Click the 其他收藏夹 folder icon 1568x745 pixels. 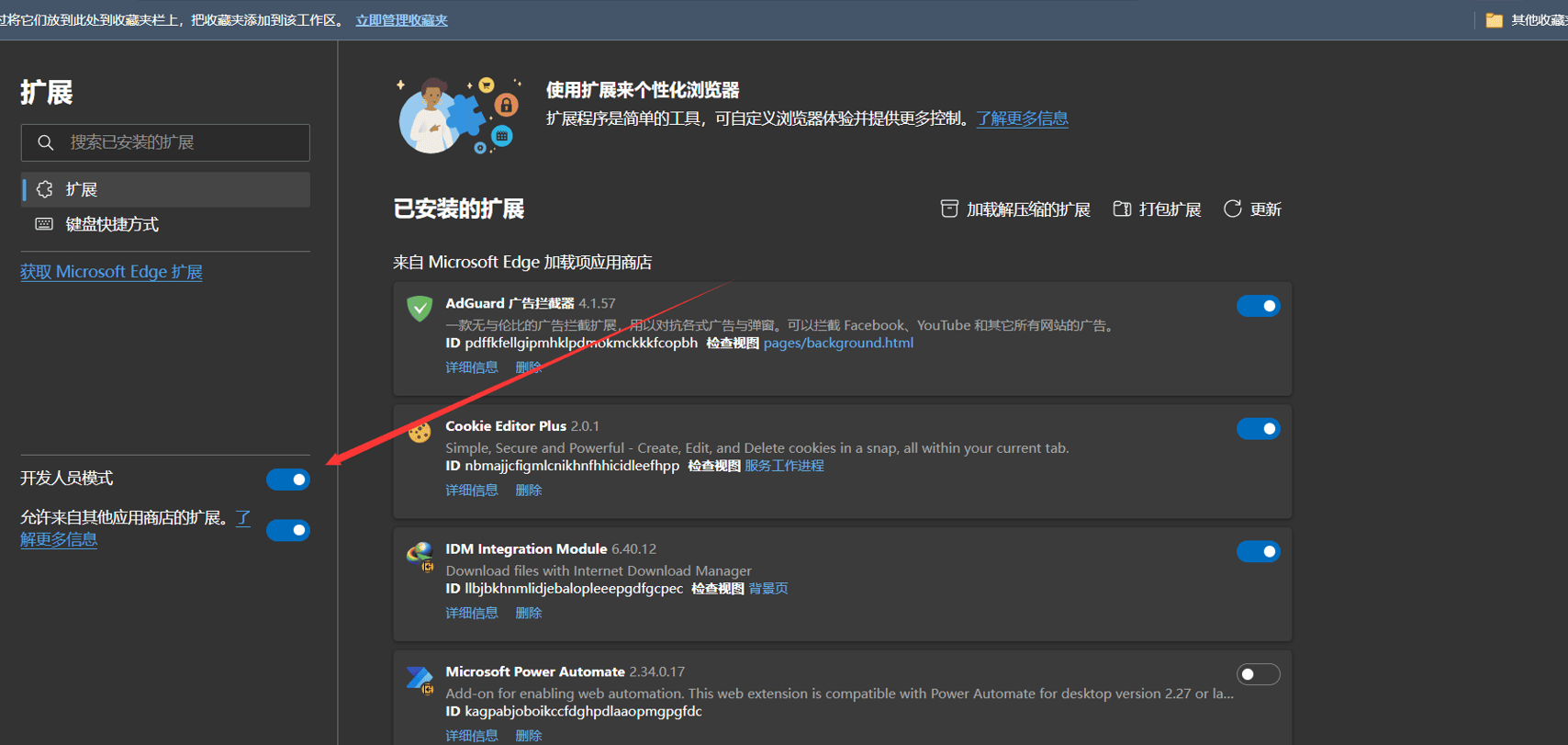pyautogui.click(x=1494, y=20)
